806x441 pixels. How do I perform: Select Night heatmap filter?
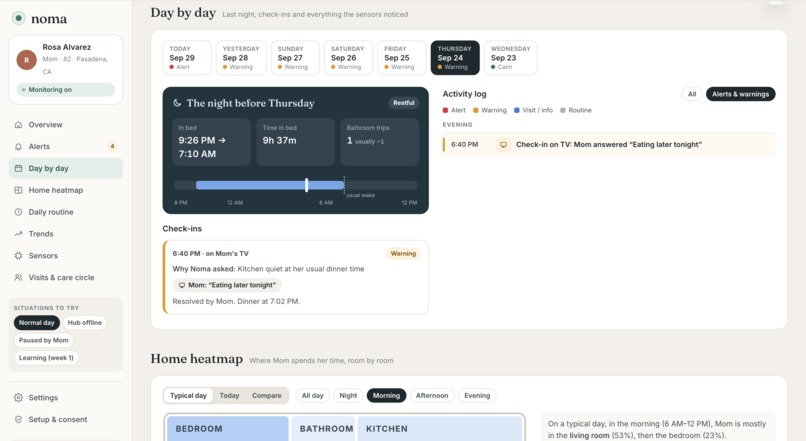coord(348,396)
